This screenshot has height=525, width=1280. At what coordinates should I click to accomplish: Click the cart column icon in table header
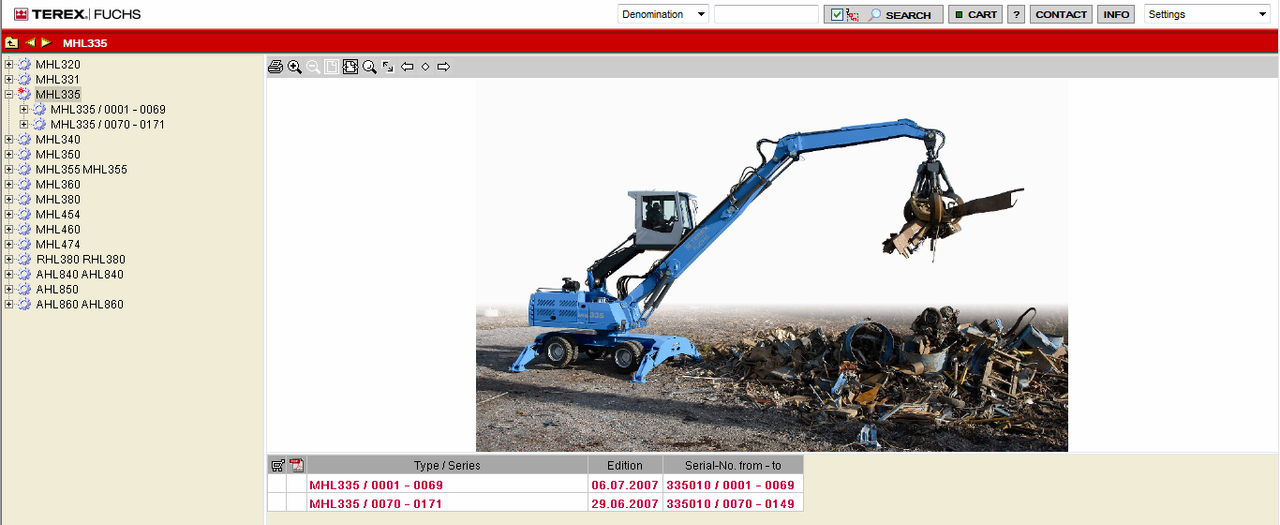[277, 465]
